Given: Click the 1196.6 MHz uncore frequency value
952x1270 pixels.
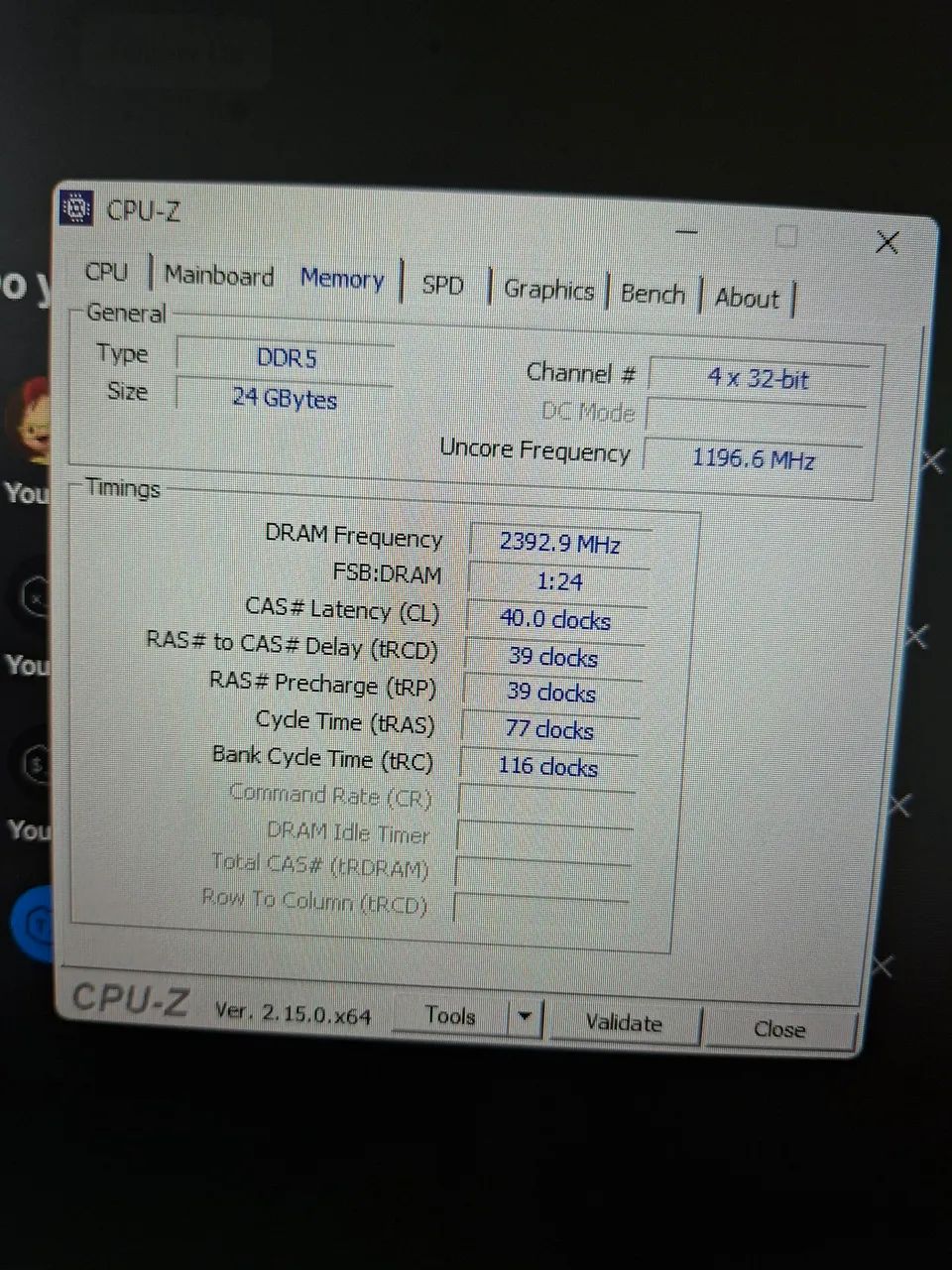Looking at the screenshot, I should (754, 457).
